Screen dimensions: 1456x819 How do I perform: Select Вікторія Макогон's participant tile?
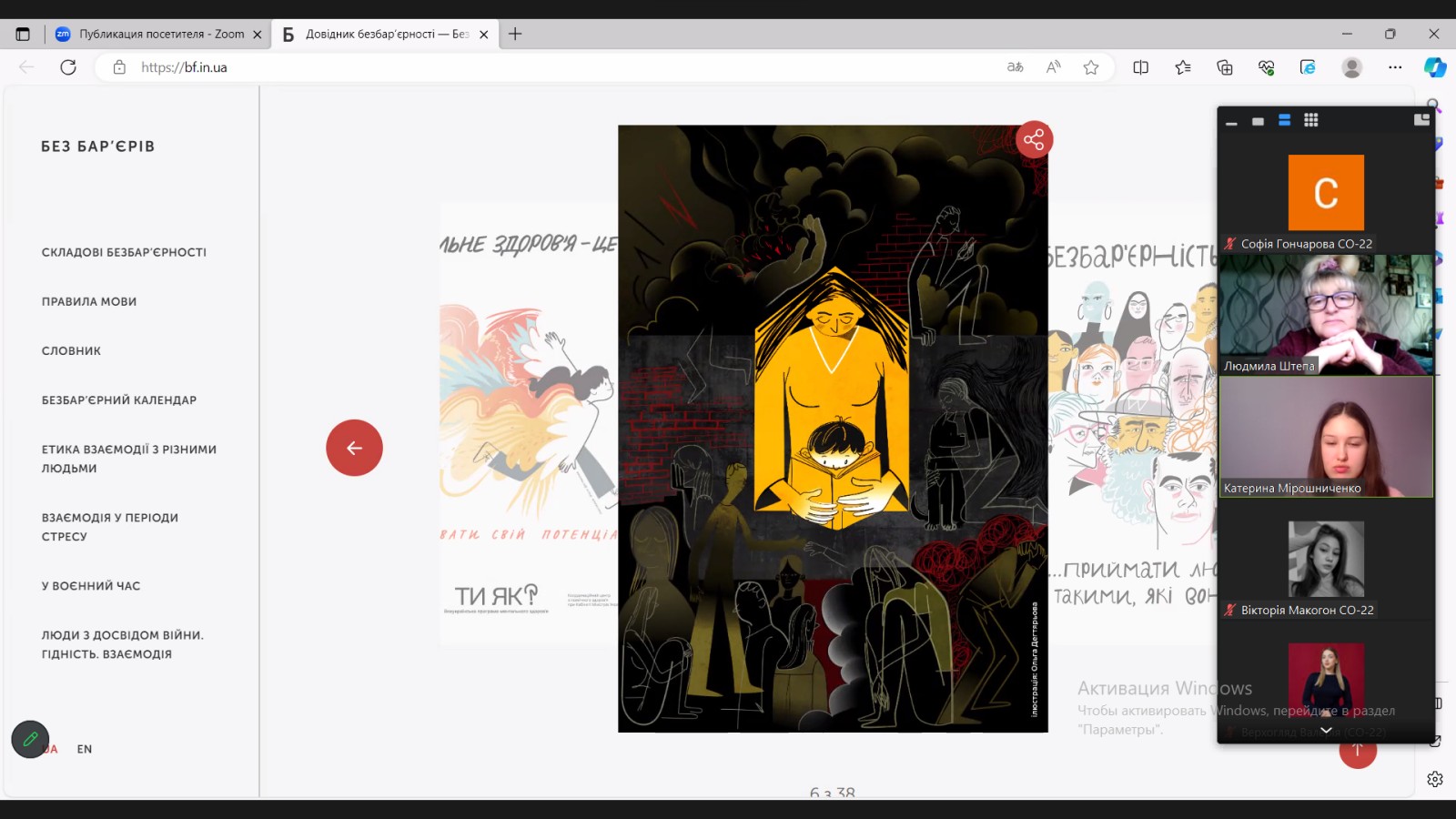pos(1326,559)
